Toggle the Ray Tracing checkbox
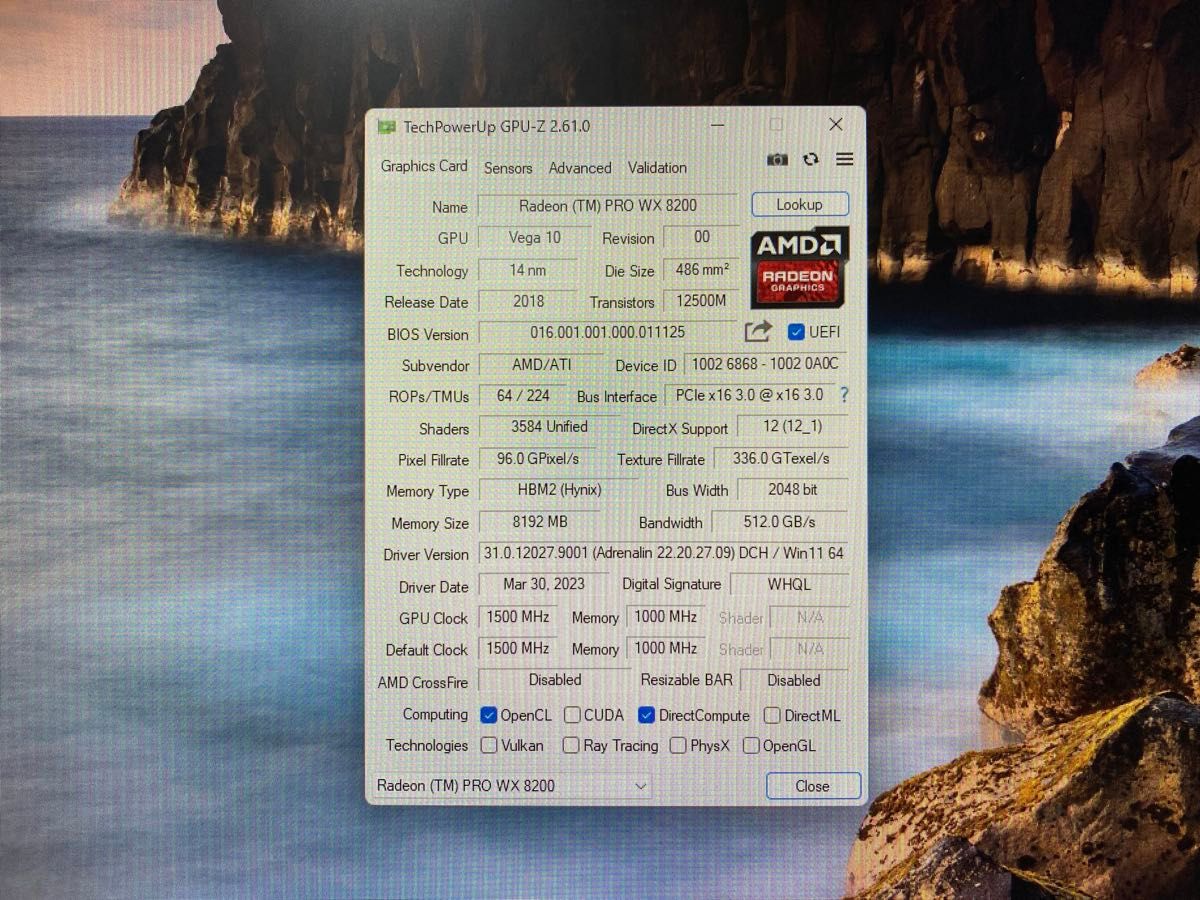This screenshot has height=900, width=1200. (571, 745)
